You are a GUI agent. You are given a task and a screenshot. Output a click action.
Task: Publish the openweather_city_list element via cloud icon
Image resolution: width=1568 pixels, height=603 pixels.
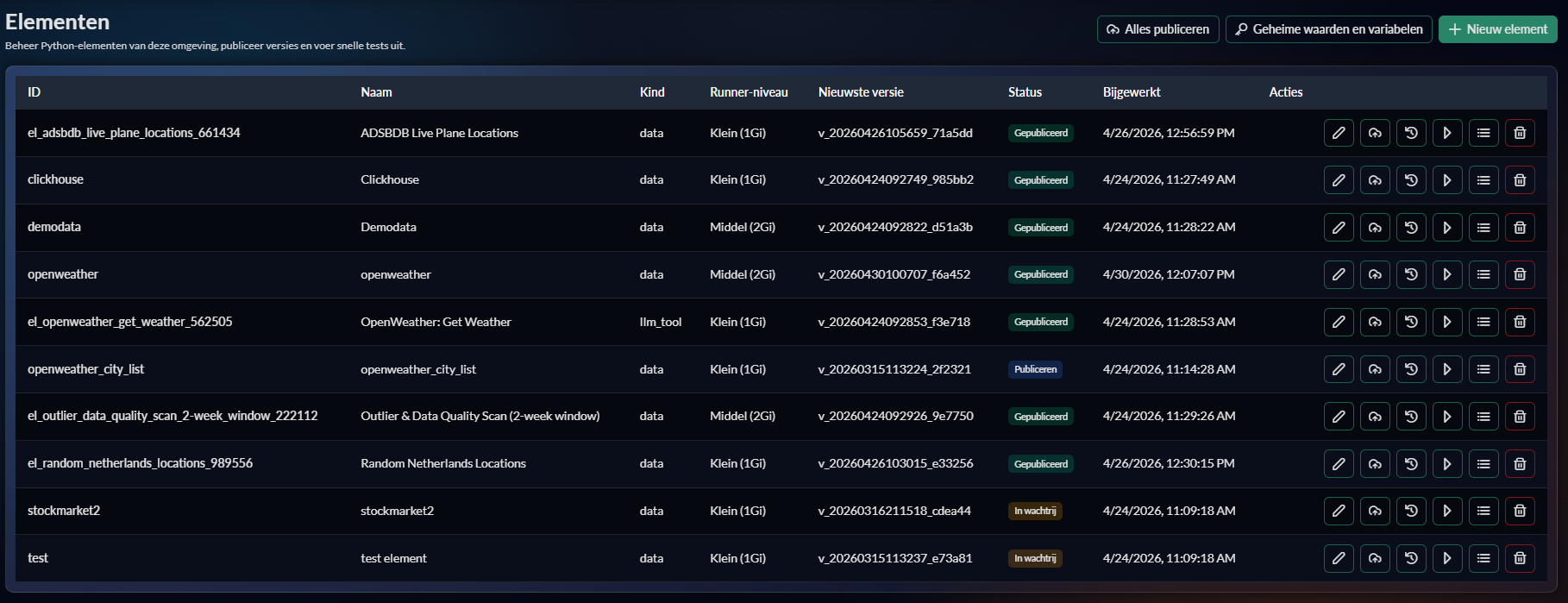coord(1375,369)
